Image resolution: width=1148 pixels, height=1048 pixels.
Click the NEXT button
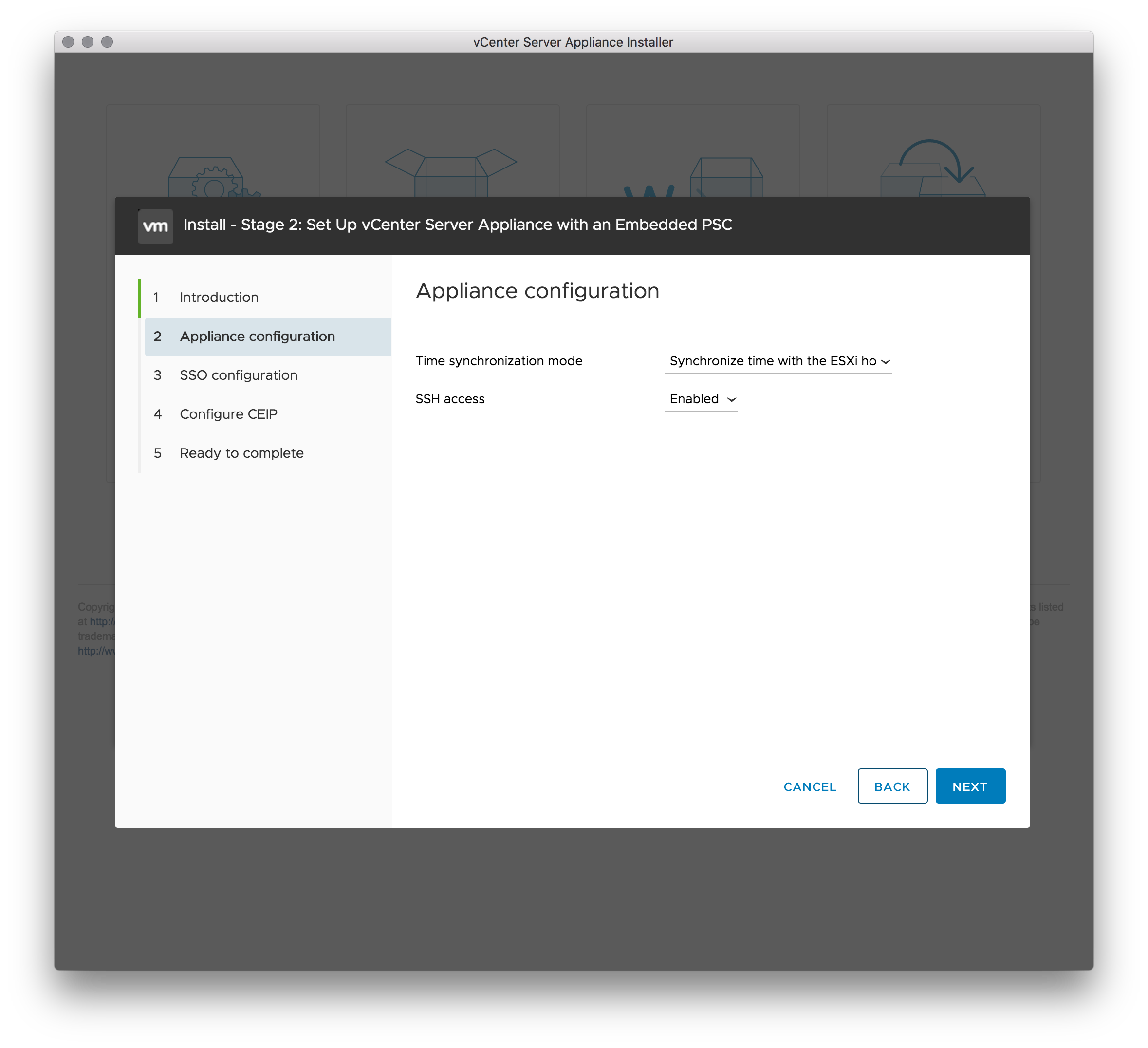coord(970,786)
